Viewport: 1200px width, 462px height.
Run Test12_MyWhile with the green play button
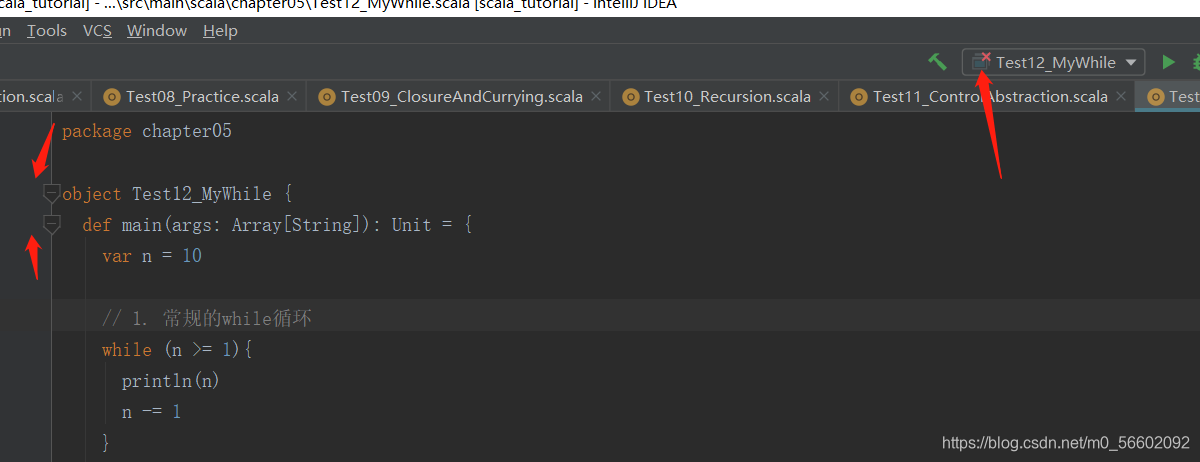point(1168,62)
